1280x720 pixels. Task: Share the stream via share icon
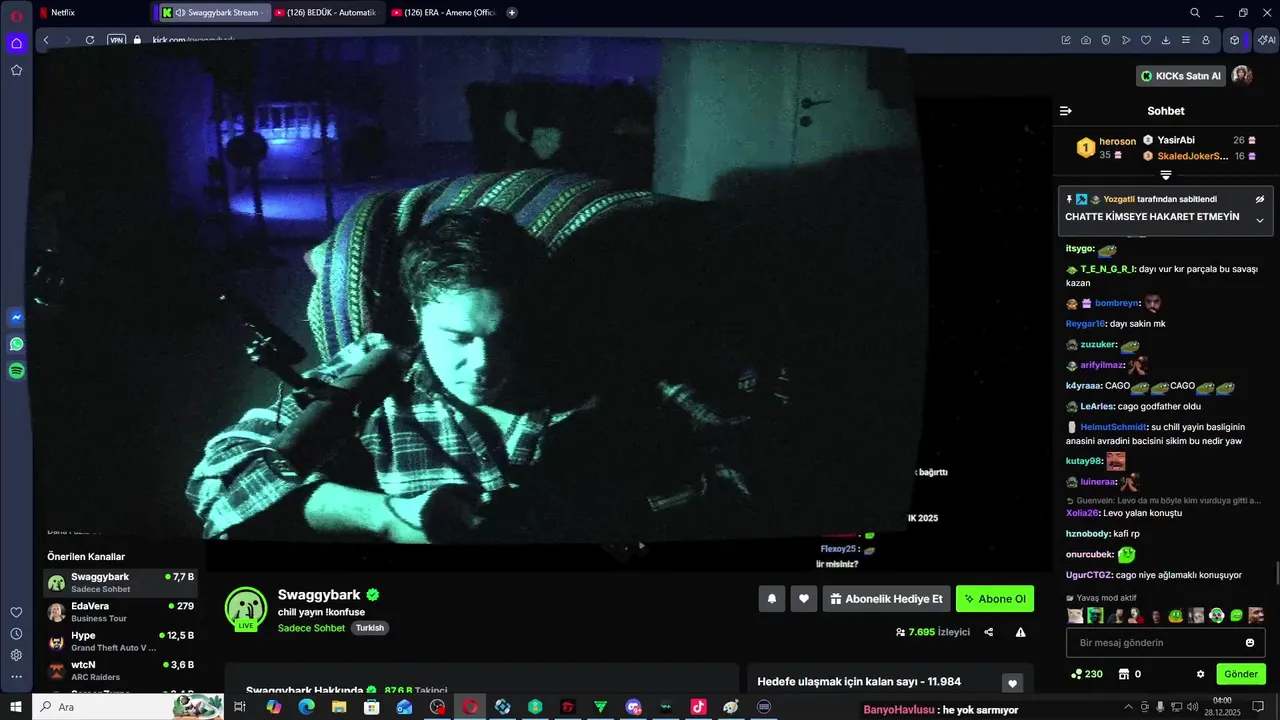[989, 632]
